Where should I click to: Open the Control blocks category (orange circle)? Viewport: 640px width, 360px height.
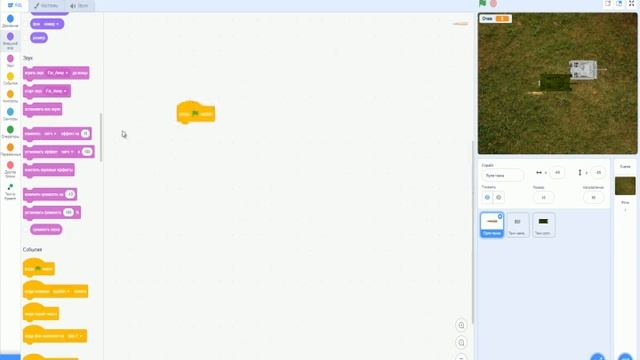[10, 96]
